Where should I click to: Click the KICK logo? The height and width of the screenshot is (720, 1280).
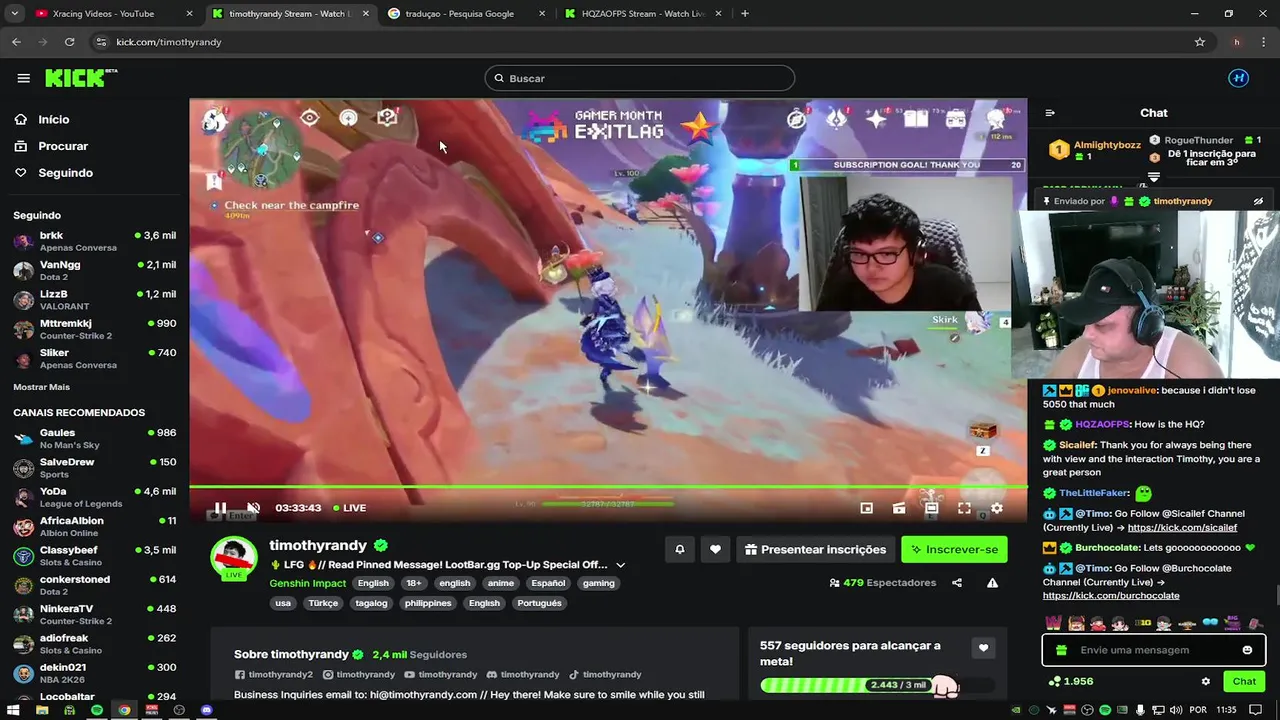[80, 78]
